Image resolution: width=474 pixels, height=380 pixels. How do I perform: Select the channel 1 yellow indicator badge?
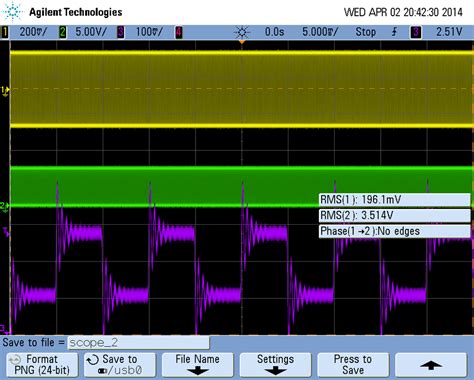coord(5,32)
